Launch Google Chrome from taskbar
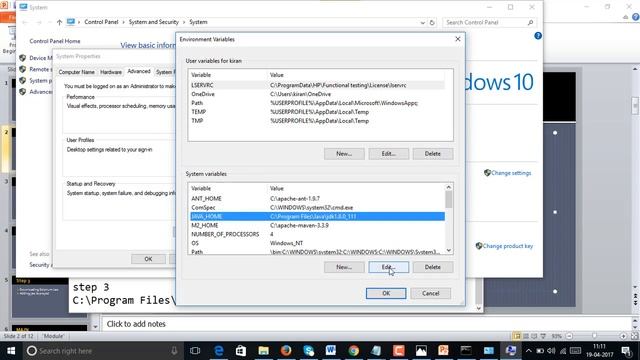This screenshot has width=640, height=360. 353,351
